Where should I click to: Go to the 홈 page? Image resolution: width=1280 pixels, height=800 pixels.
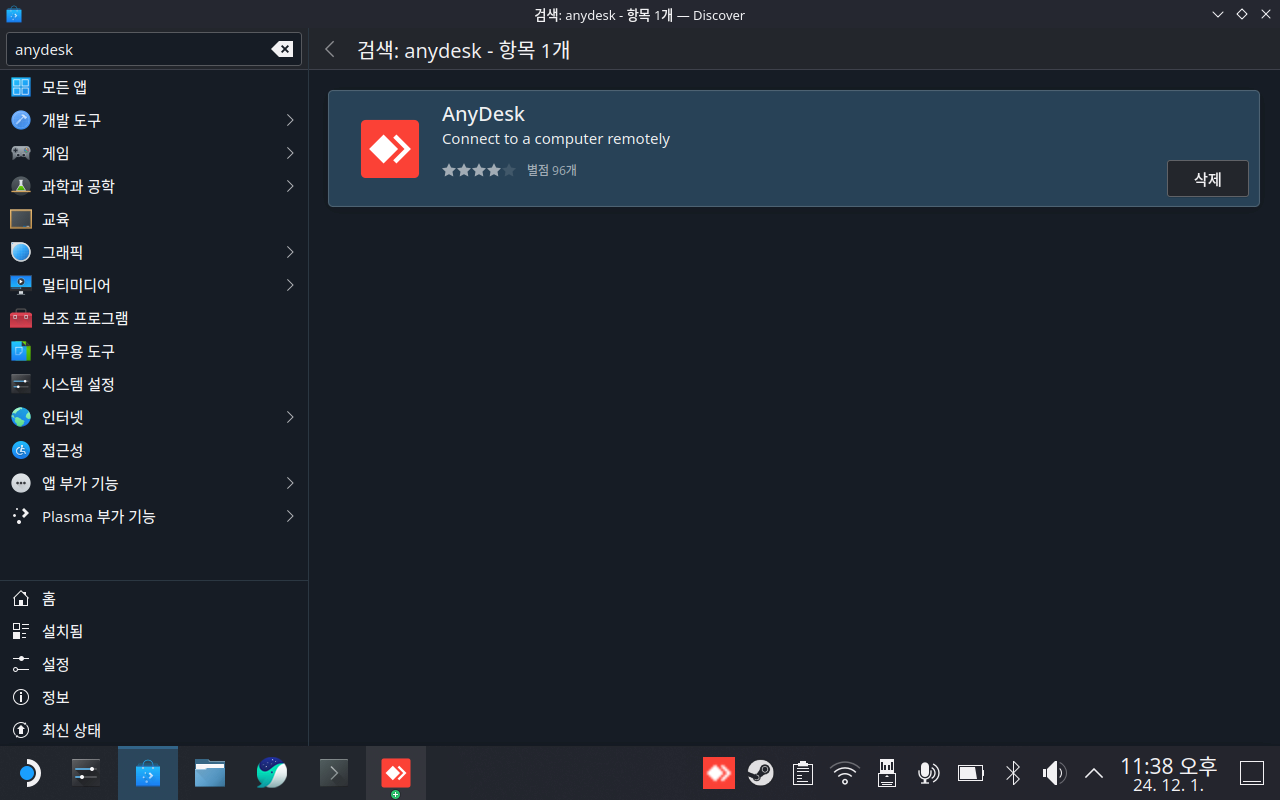pos(154,598)
